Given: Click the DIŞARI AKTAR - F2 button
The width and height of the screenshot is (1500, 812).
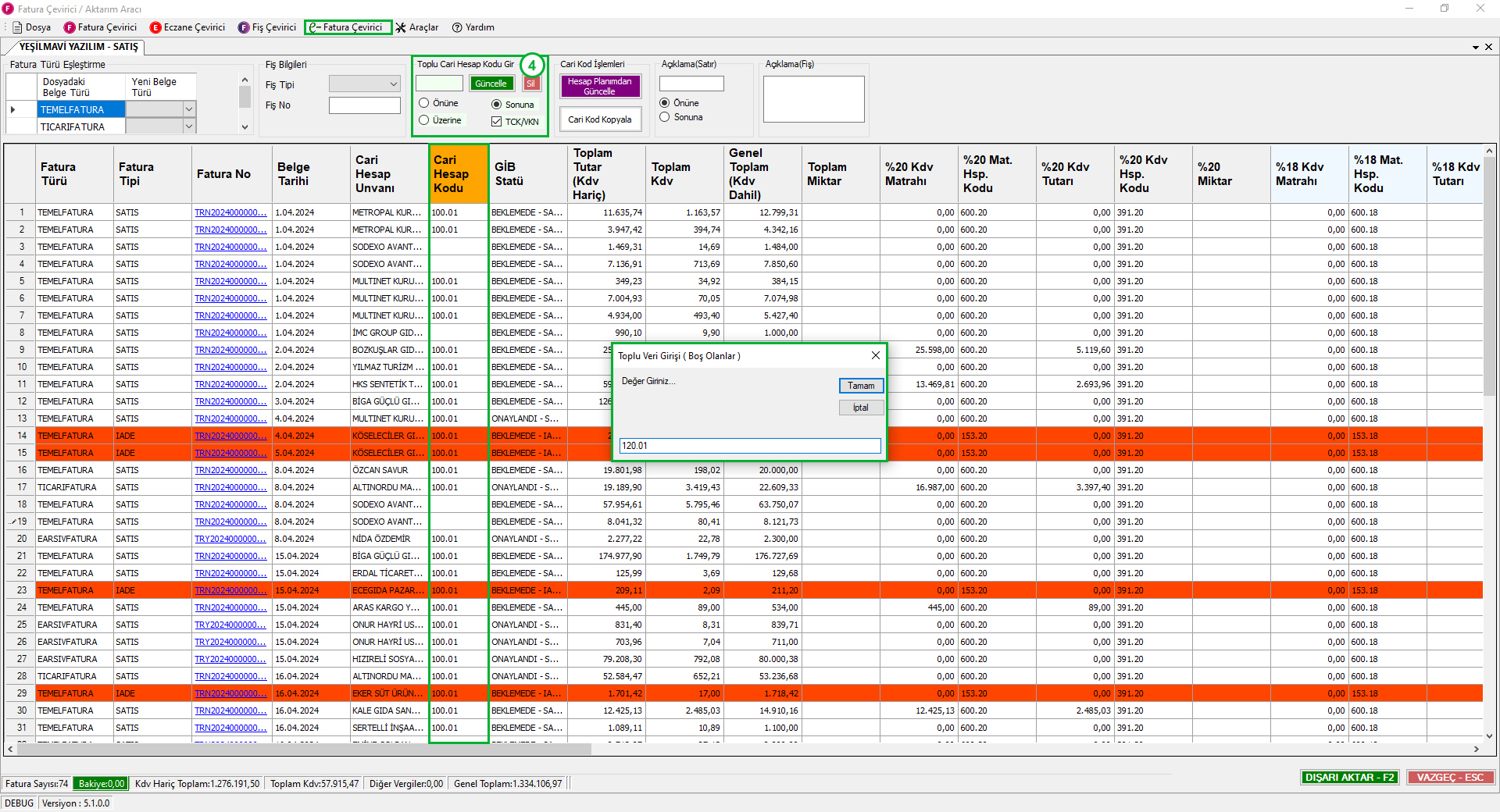Looking at the screenshot, I should point(1349,778).
